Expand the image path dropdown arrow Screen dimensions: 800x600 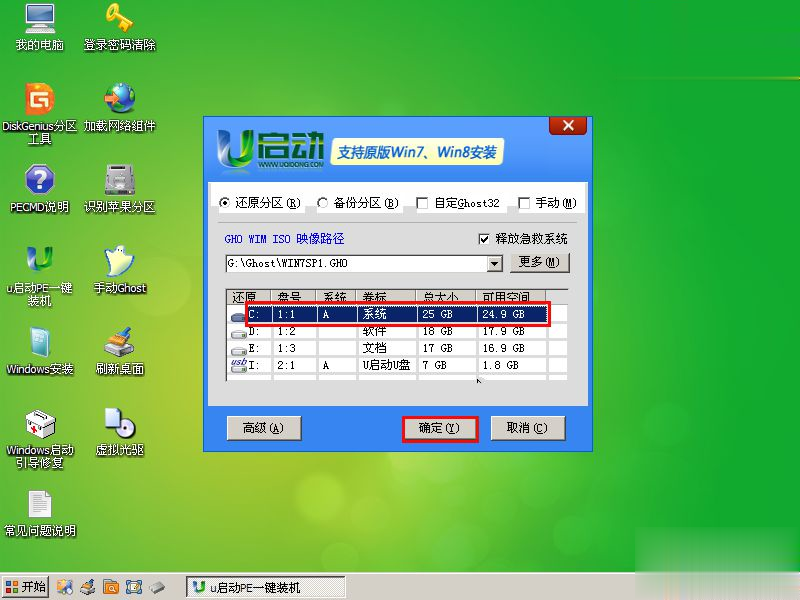coord(494,263)
